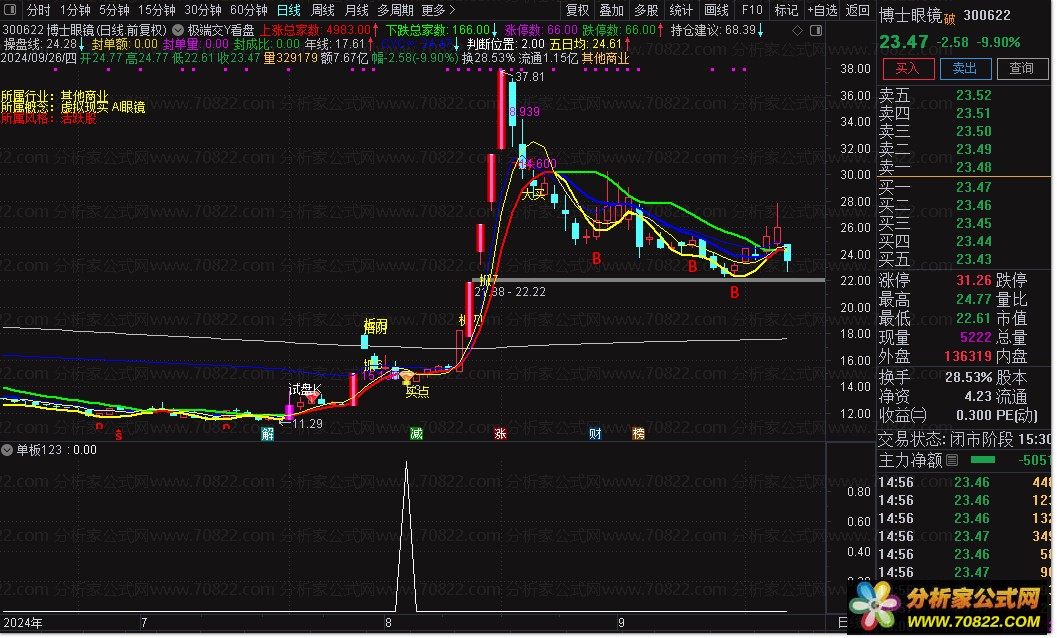Click the red 涨 event marker icon
The image size is (1057, 638).
pyautogui.click(x=500, y=434)
